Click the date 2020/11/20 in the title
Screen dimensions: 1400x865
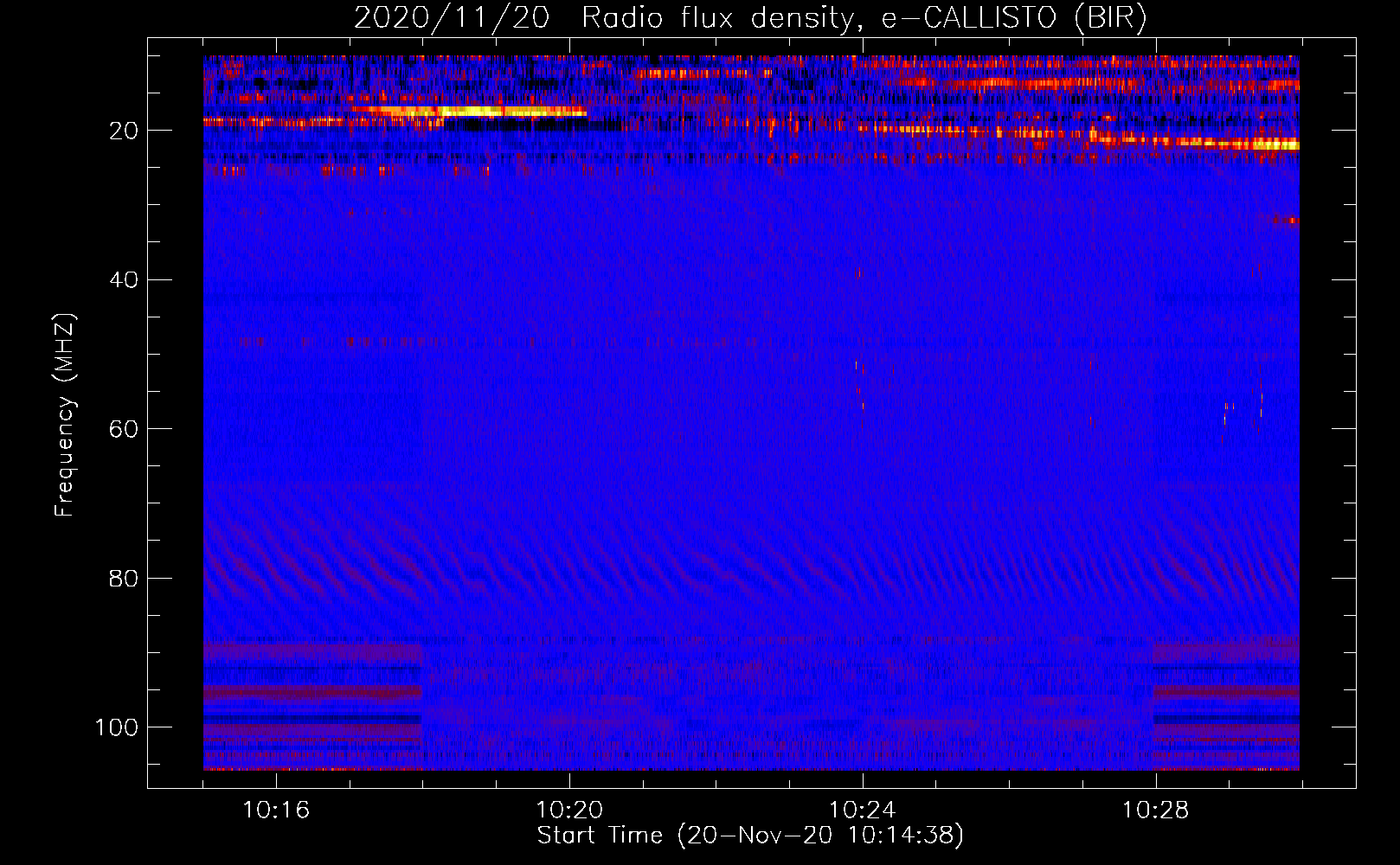(x=452, y=18)
